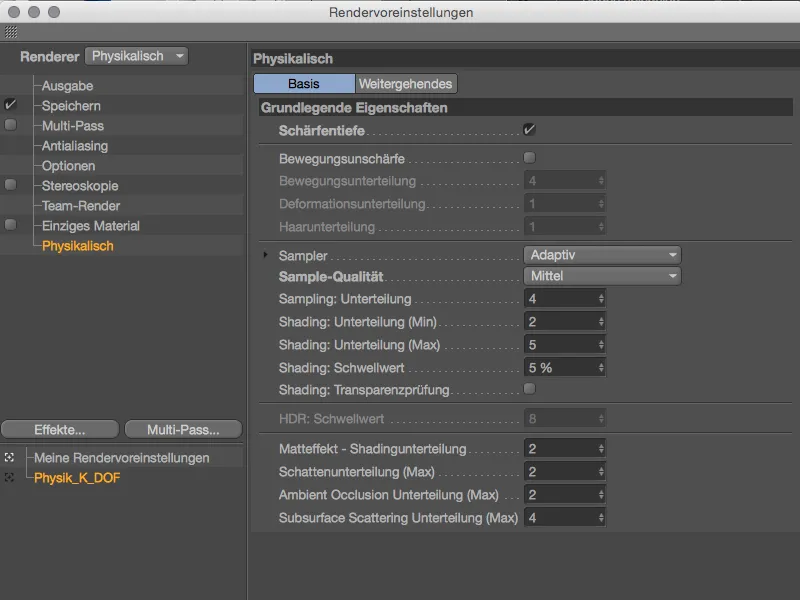Open the Sampler dropdown showing Adaptiv
The height and width of the screenshot is (600, 800).
click(602, 255)
